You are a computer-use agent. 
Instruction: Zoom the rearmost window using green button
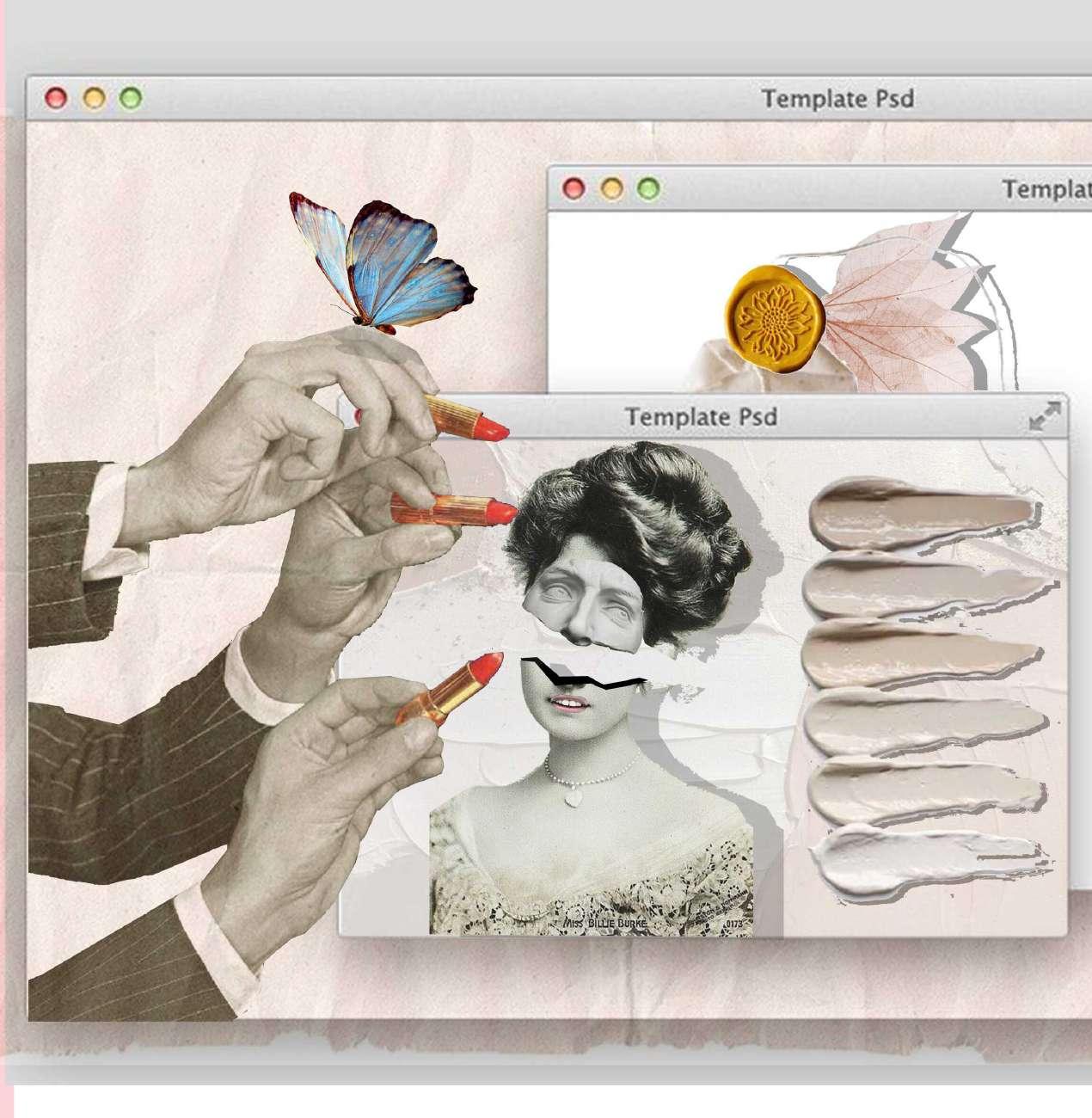(x=131, y=98)
